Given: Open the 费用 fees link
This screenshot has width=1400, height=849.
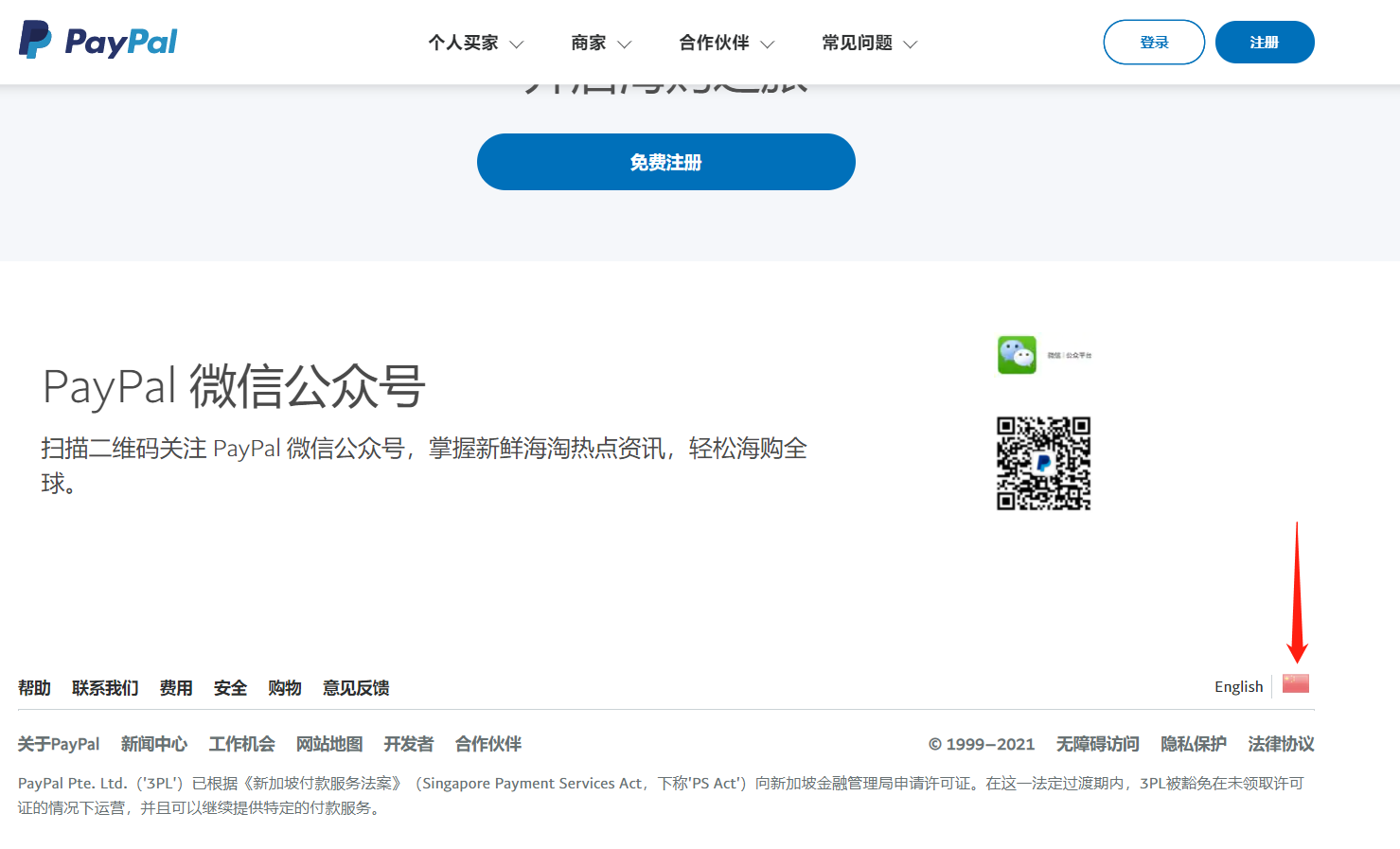Looking at the screenshot, I should point(176,688).
